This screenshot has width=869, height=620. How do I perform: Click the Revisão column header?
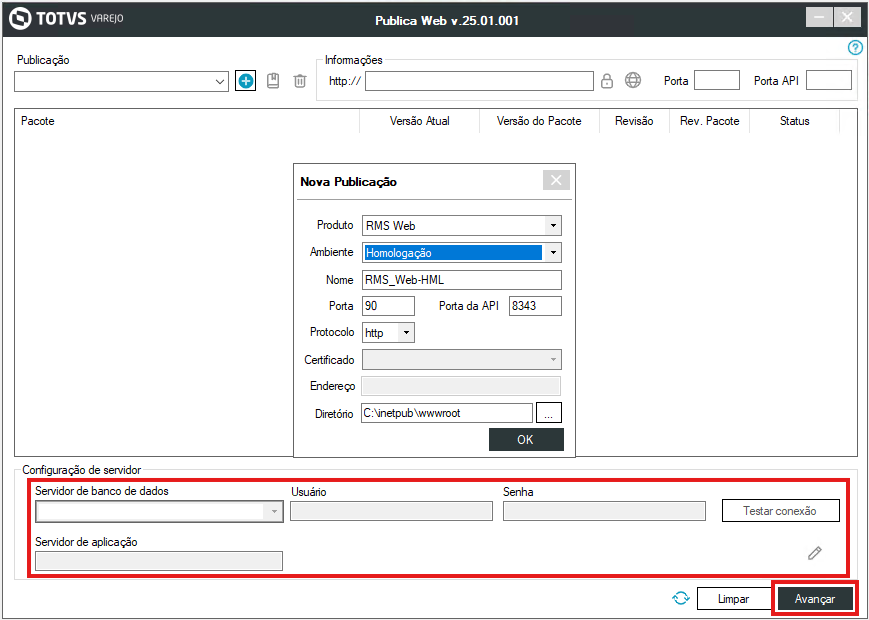click(635, 121)
